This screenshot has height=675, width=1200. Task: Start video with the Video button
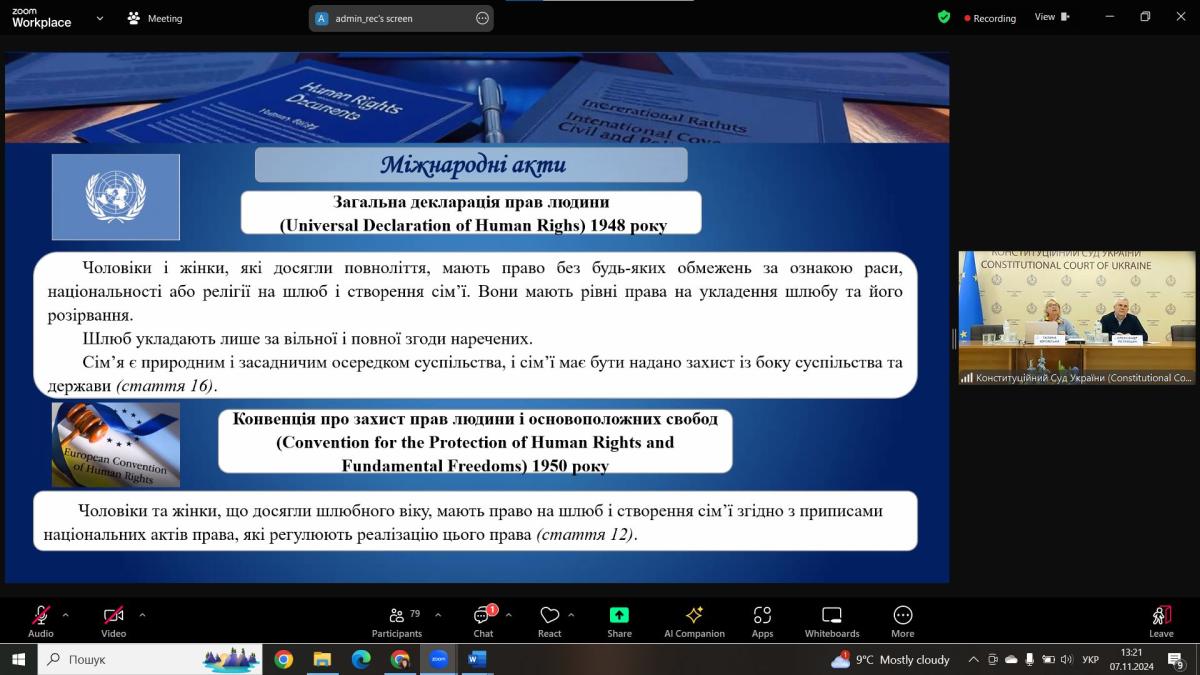coord(114,620)
